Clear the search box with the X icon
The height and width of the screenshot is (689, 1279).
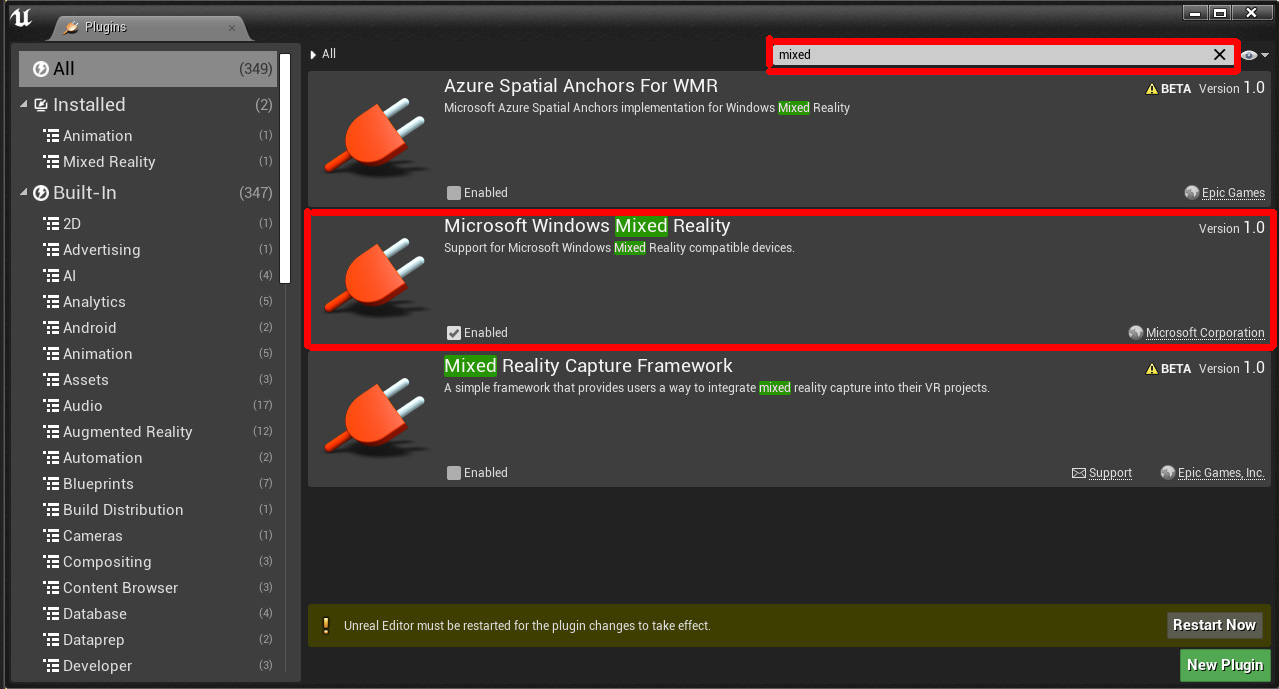(x=1219, y=55)
